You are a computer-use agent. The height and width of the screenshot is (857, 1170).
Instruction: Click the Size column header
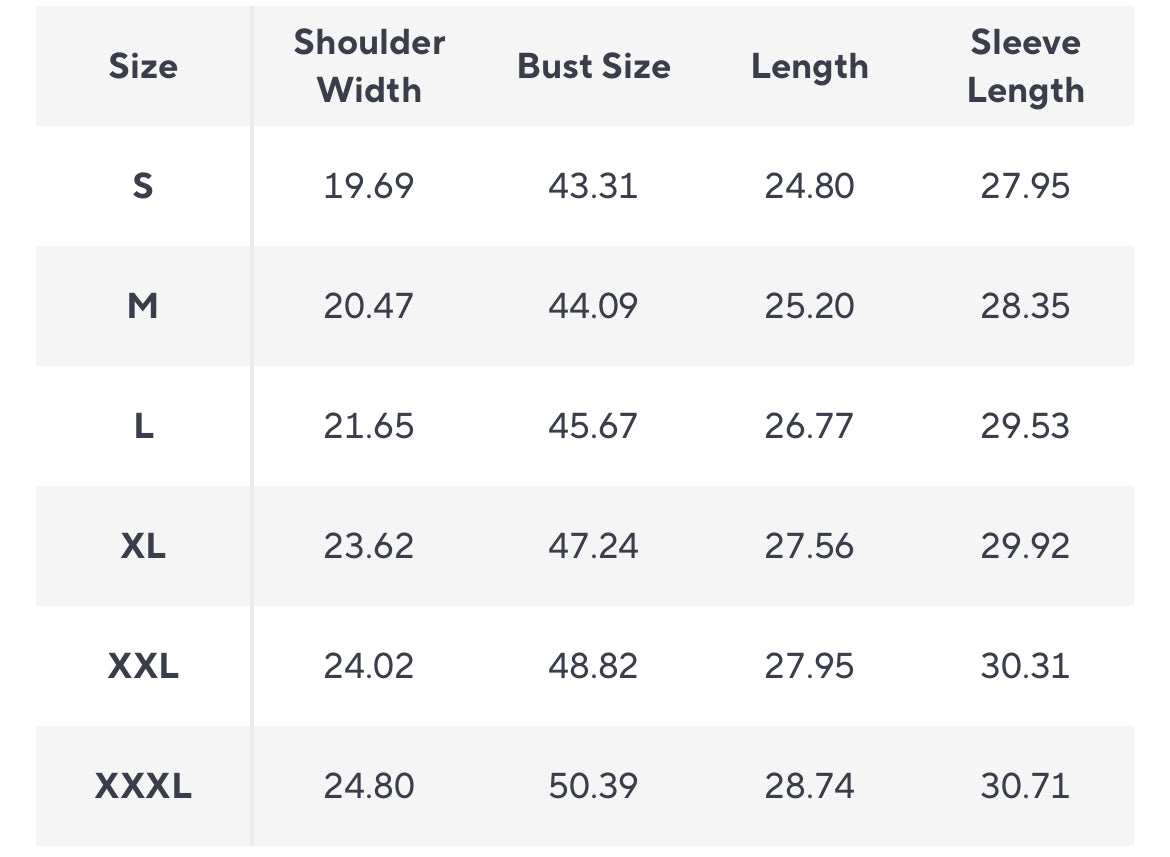(143, 66)
